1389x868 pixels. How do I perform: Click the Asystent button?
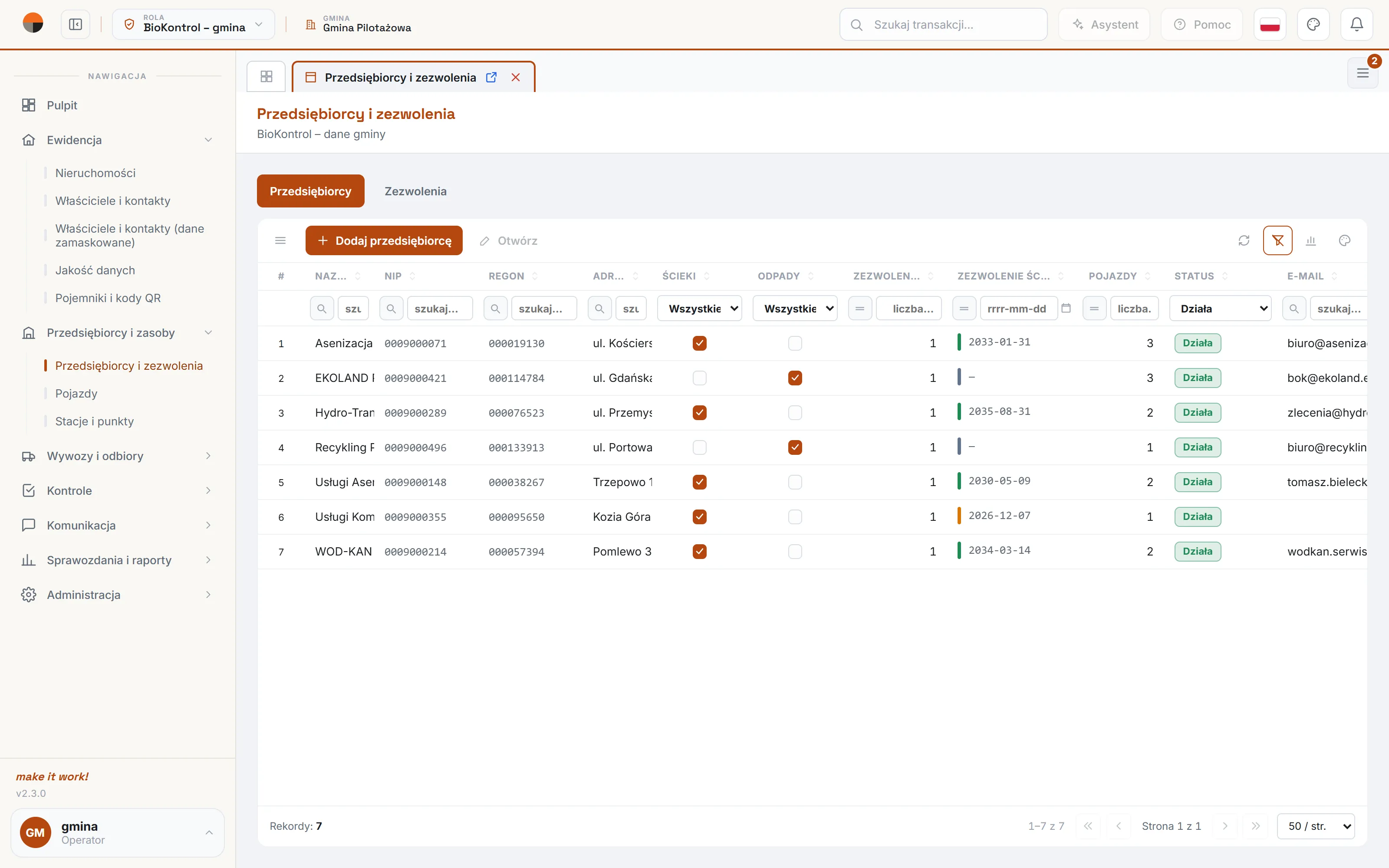1104,24
